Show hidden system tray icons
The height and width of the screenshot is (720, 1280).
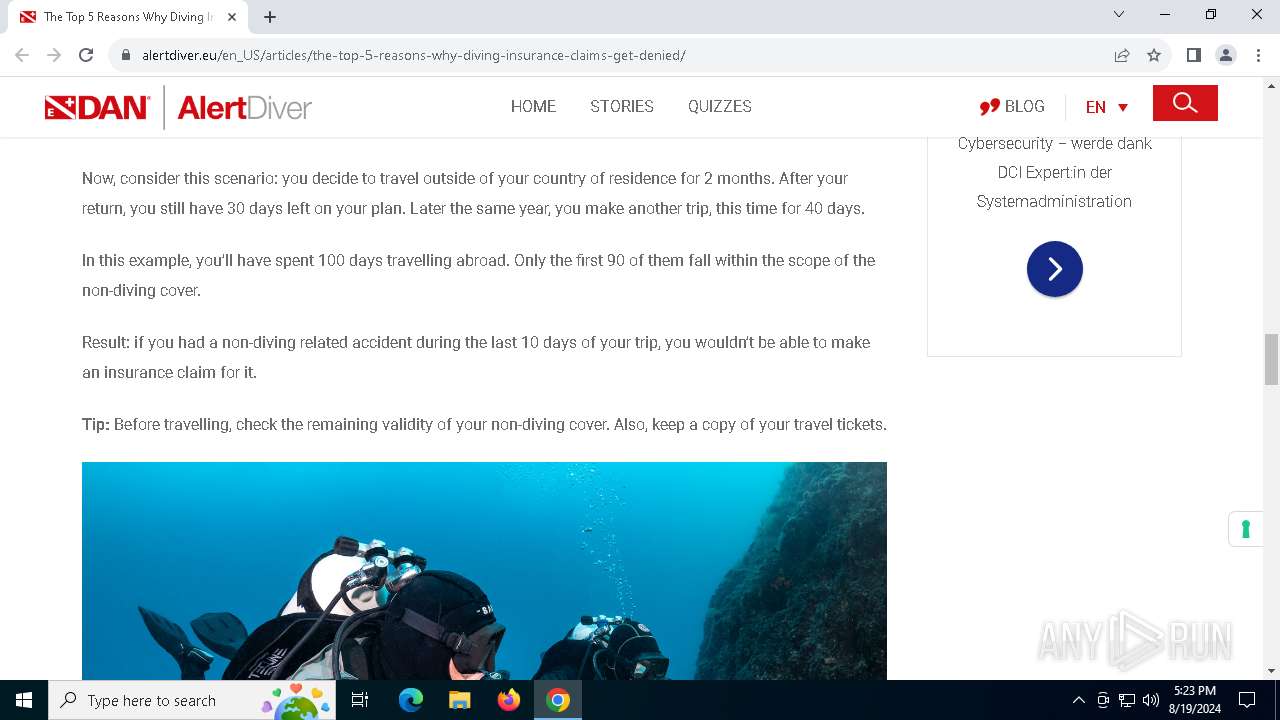click(1078, 700)
